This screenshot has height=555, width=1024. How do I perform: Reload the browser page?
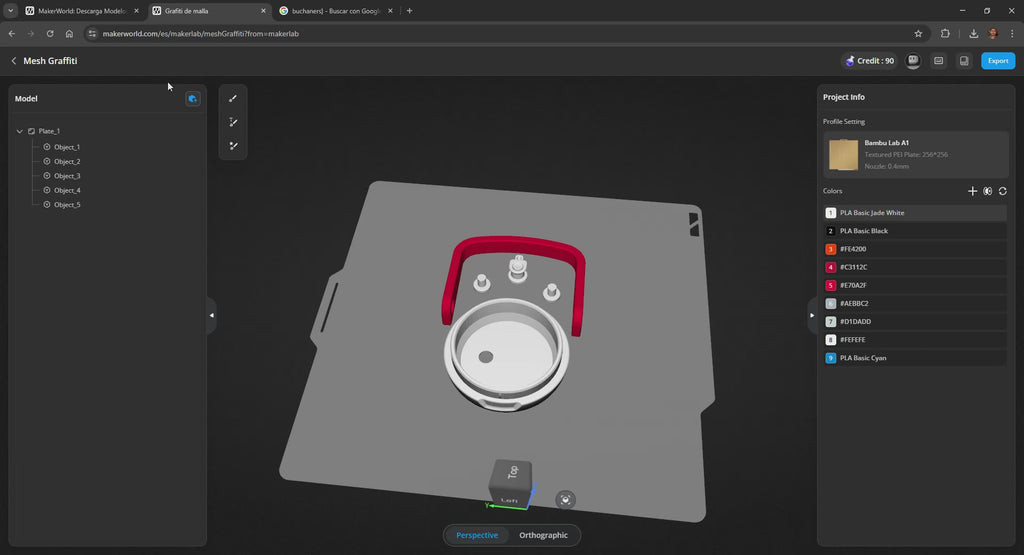50,33
